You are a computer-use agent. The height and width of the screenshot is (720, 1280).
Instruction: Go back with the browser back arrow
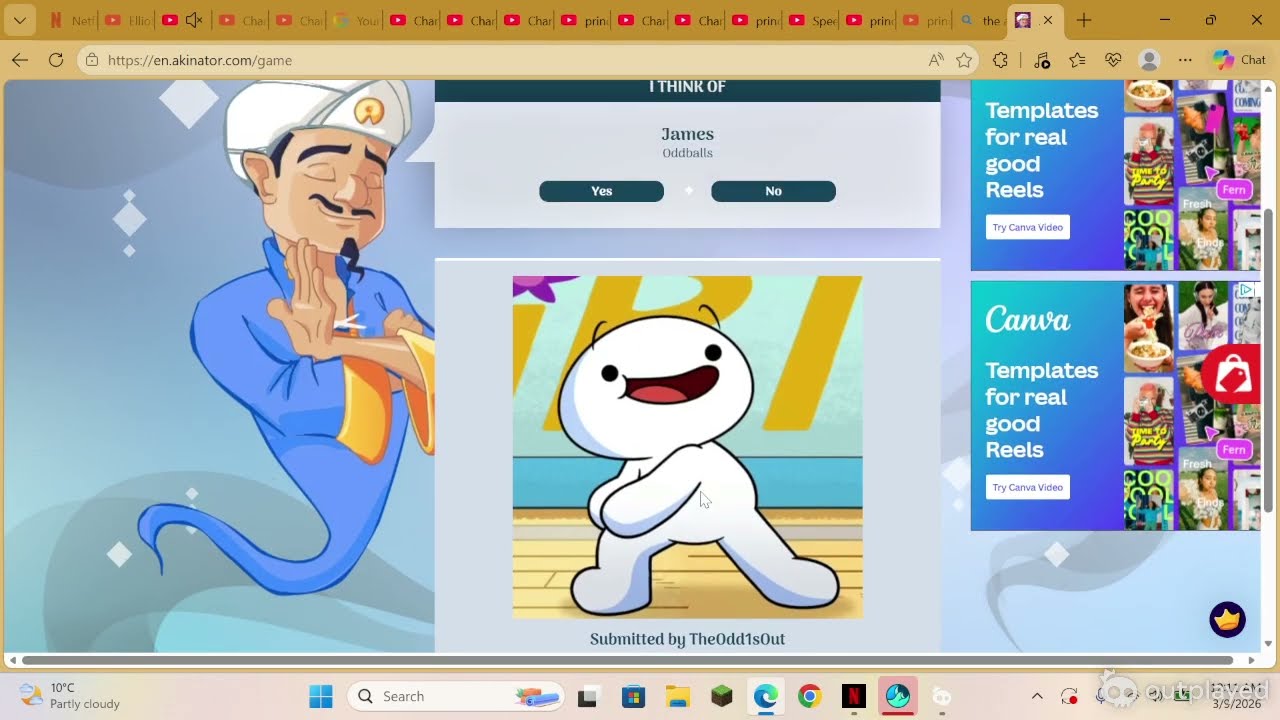click(20, 60)
